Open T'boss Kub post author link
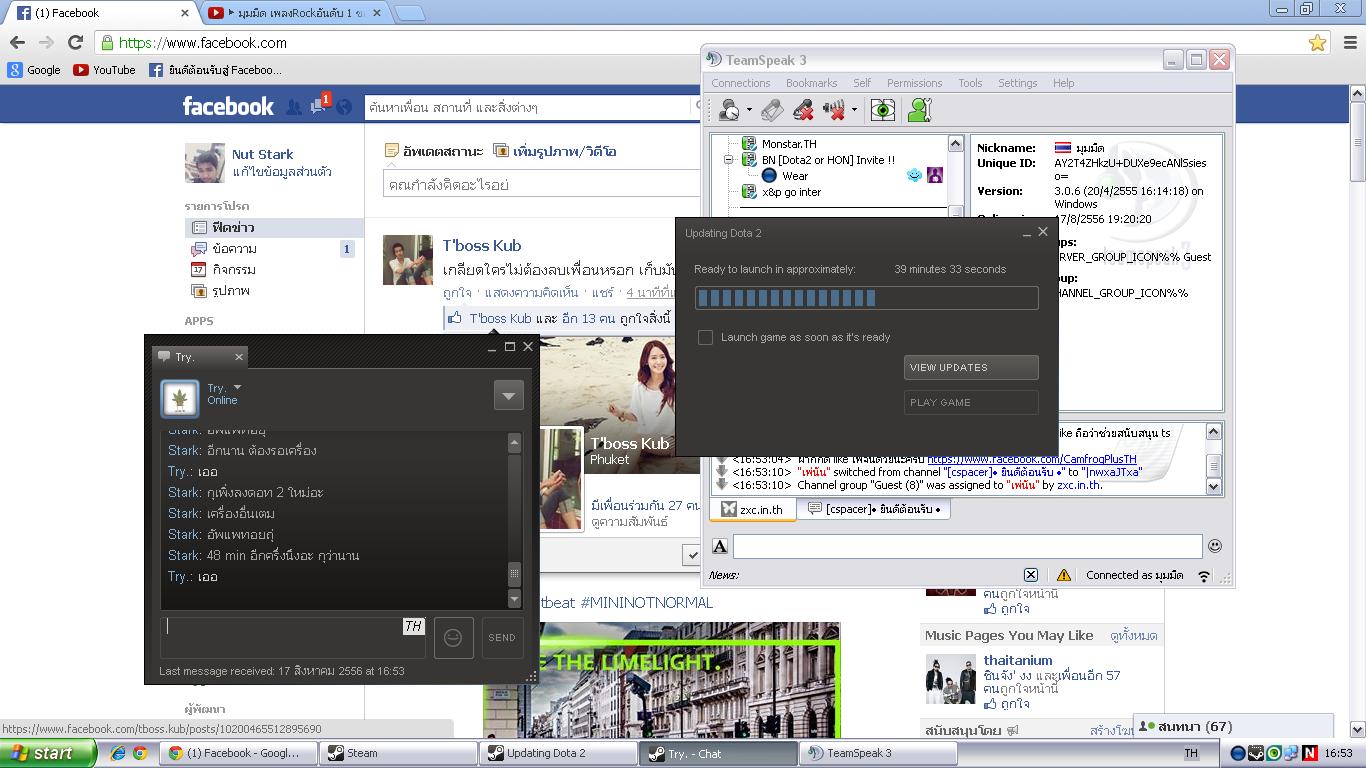The image size is (1366, 768). coord(482,246)
